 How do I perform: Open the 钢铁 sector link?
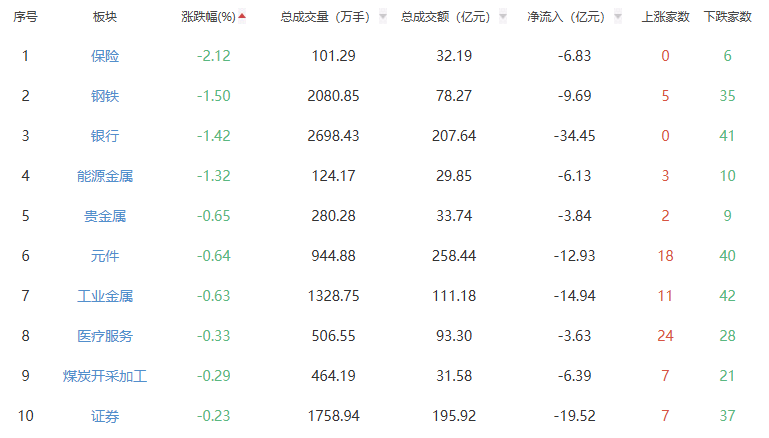pyautogui.click(x=104, y=96)
